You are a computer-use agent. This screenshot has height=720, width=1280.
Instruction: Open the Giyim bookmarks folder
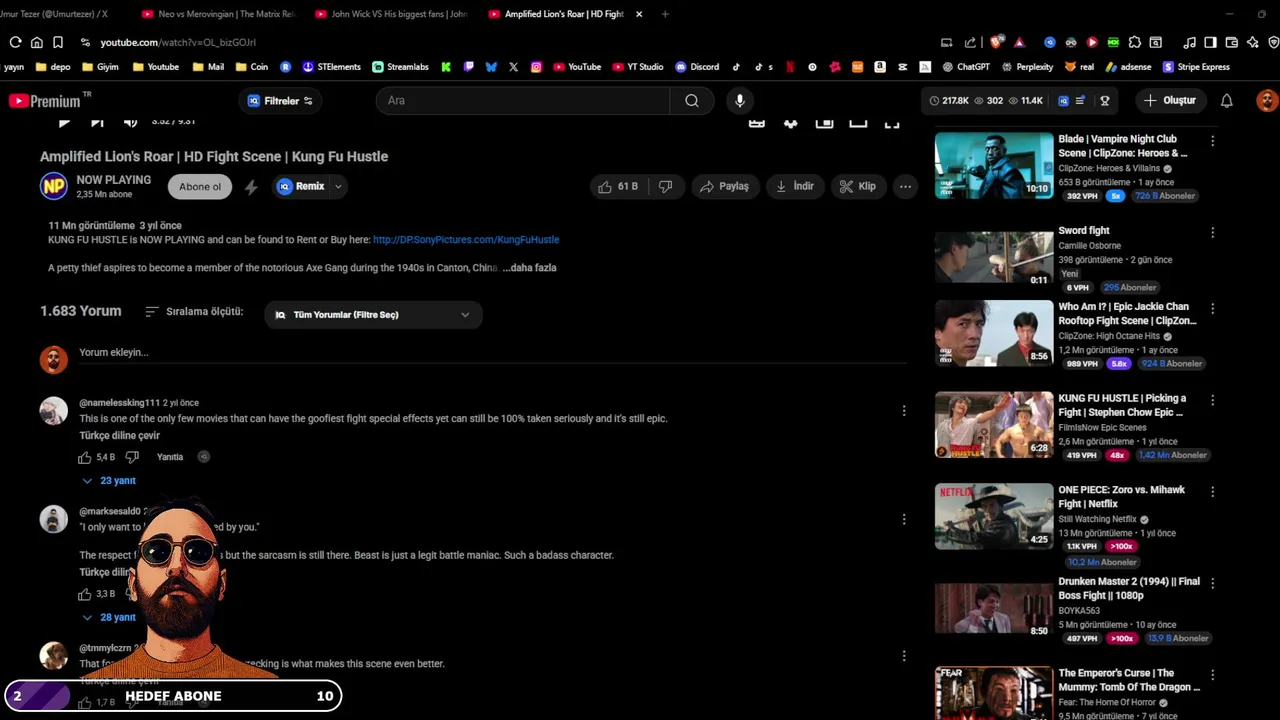(x=100, y=67)
